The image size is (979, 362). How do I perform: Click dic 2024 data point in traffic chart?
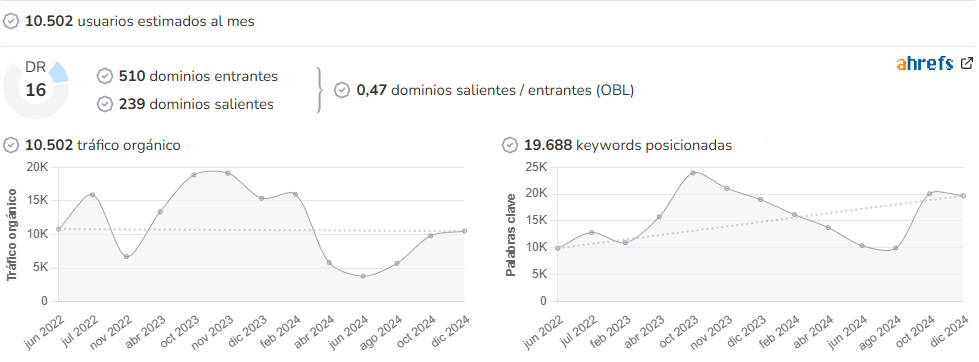tap(464, 231)
